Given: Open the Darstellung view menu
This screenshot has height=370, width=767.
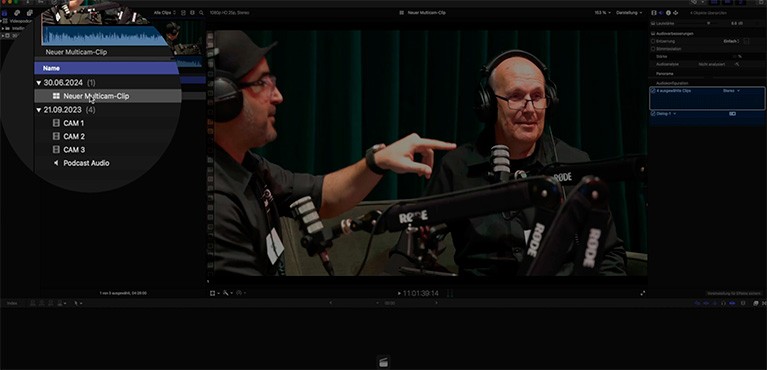Looking at the screenshot, I should tap(629, 13).
